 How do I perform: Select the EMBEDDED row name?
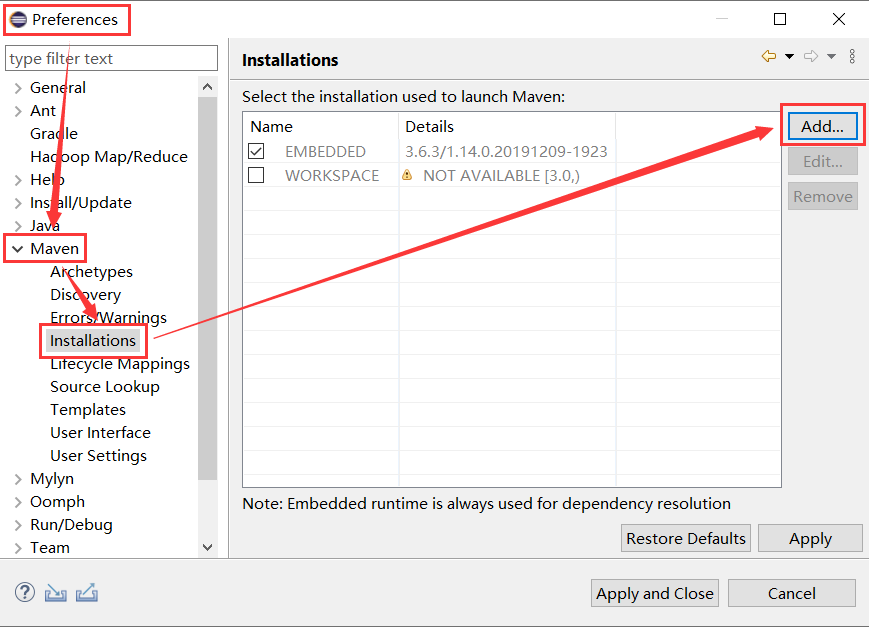tap(325, 151)
